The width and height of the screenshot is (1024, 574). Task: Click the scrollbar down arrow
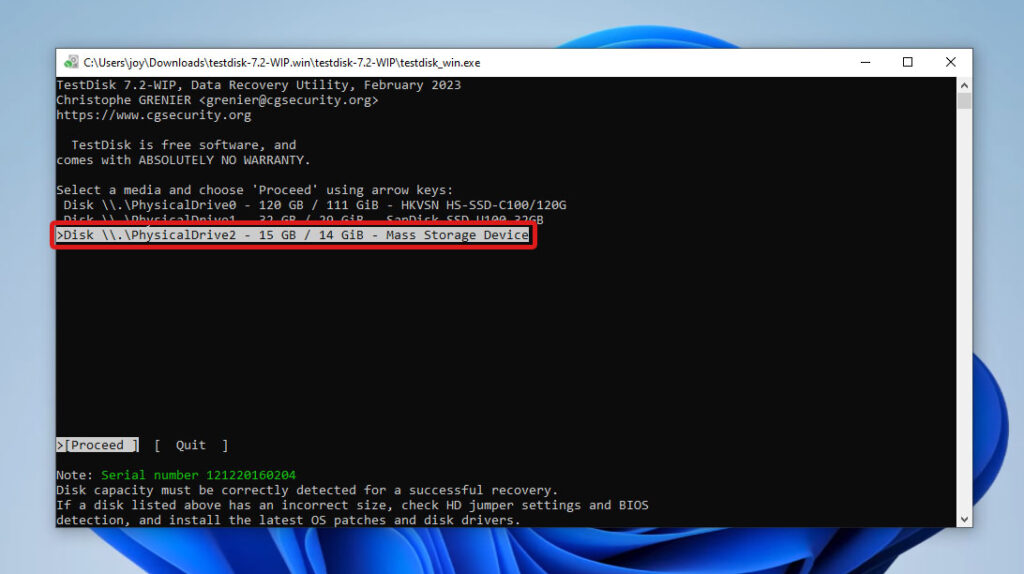coord(964,519)
